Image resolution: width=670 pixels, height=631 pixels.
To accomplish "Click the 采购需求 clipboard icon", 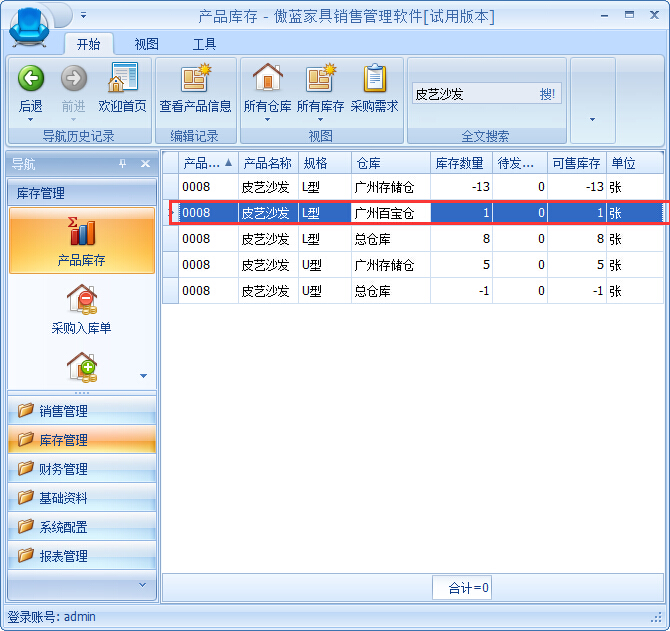I will (375, 80).
